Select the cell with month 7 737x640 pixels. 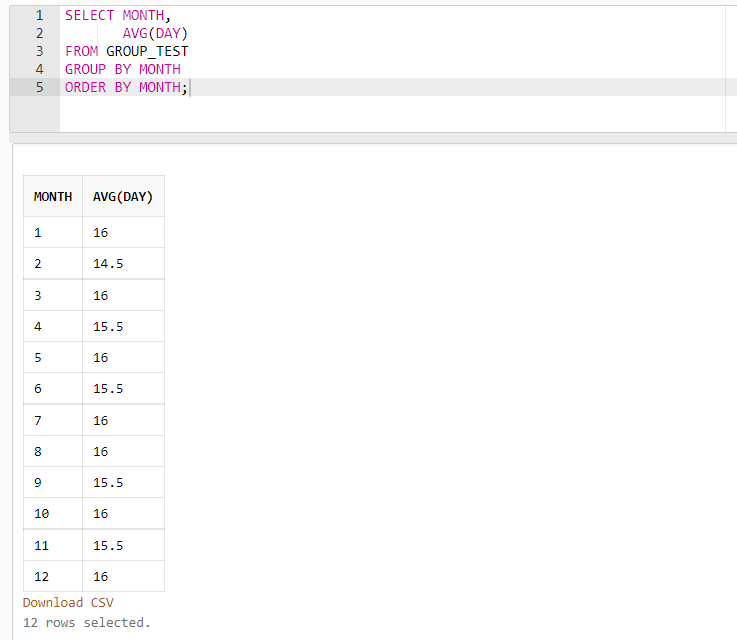[x=53, y=420]
